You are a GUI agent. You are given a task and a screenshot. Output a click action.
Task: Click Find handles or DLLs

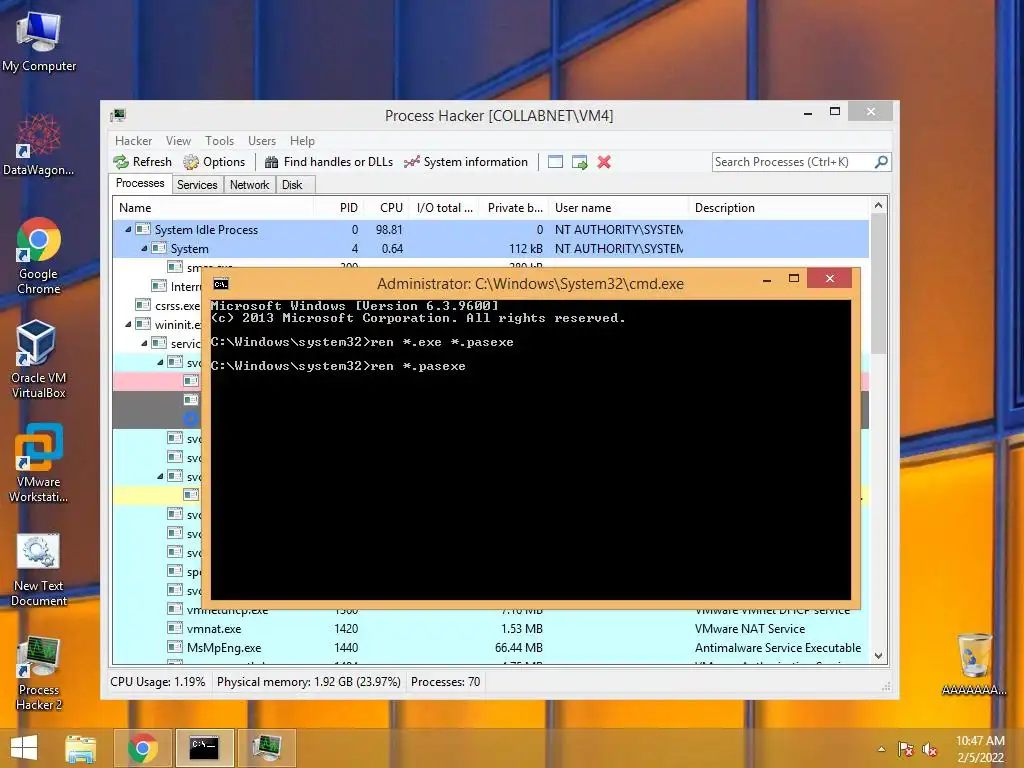tap(328, 162)
